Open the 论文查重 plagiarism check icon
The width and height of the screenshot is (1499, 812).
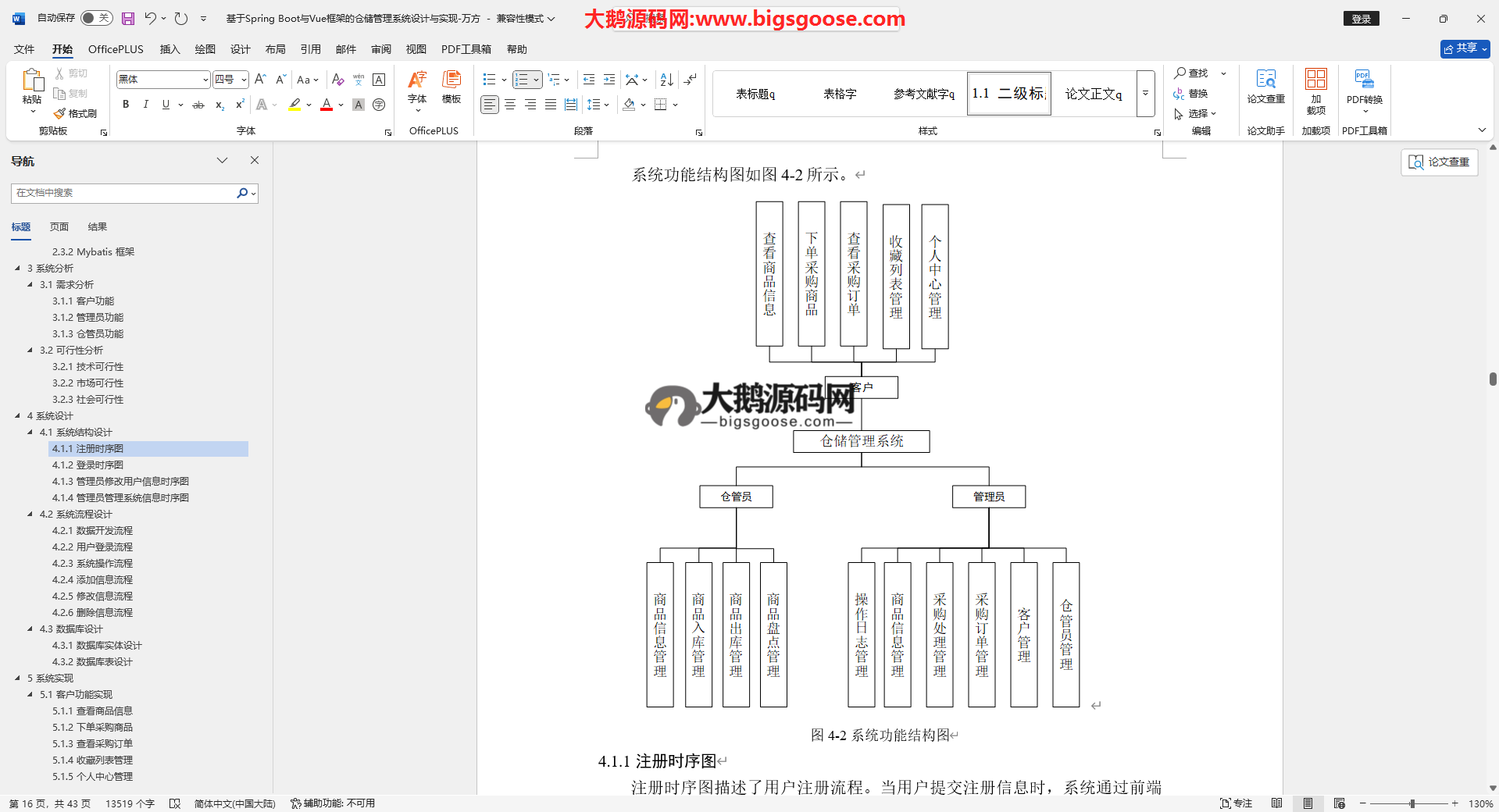coord(1265,85)
